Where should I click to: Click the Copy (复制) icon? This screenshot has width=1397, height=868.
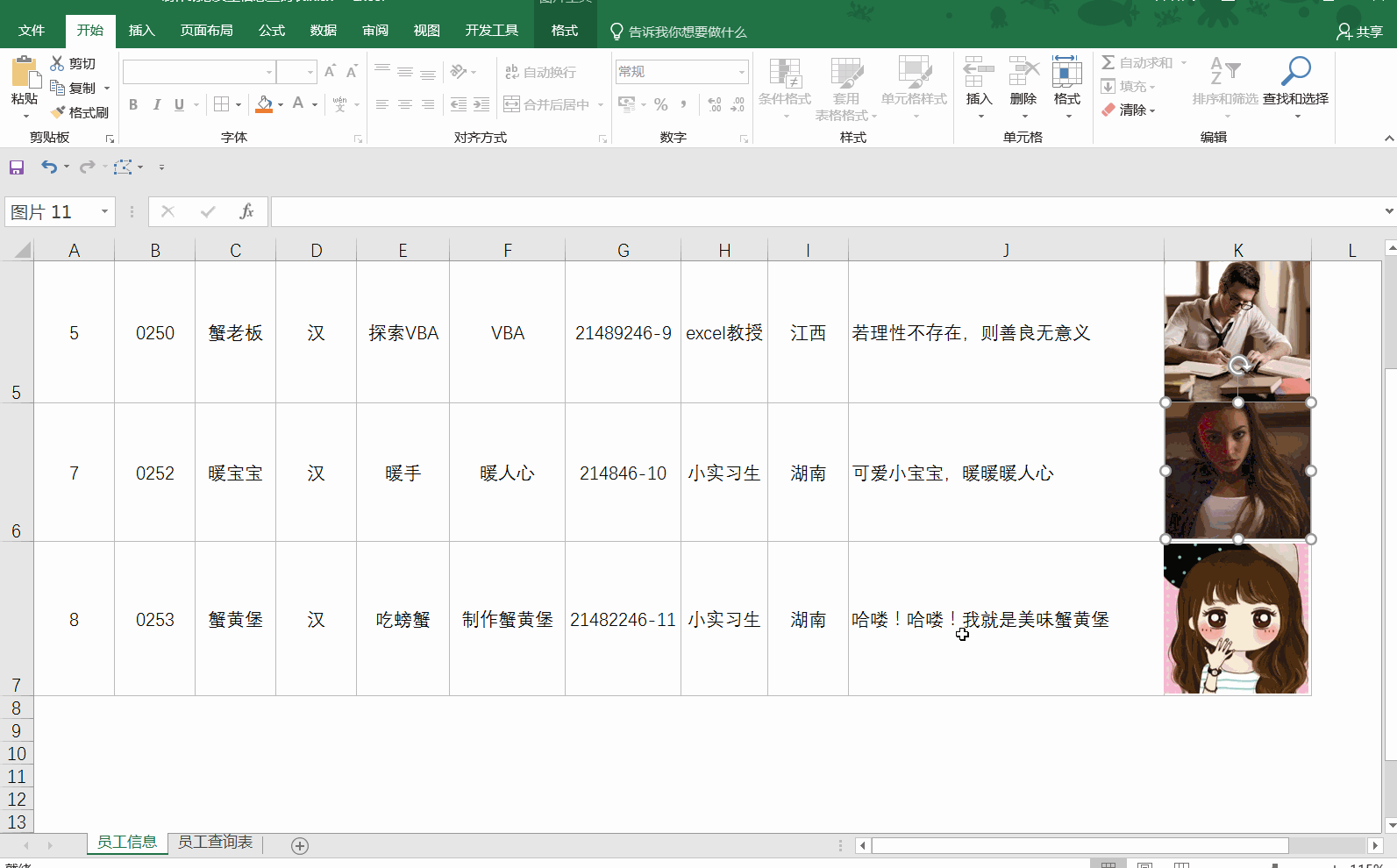click(58, 88)
